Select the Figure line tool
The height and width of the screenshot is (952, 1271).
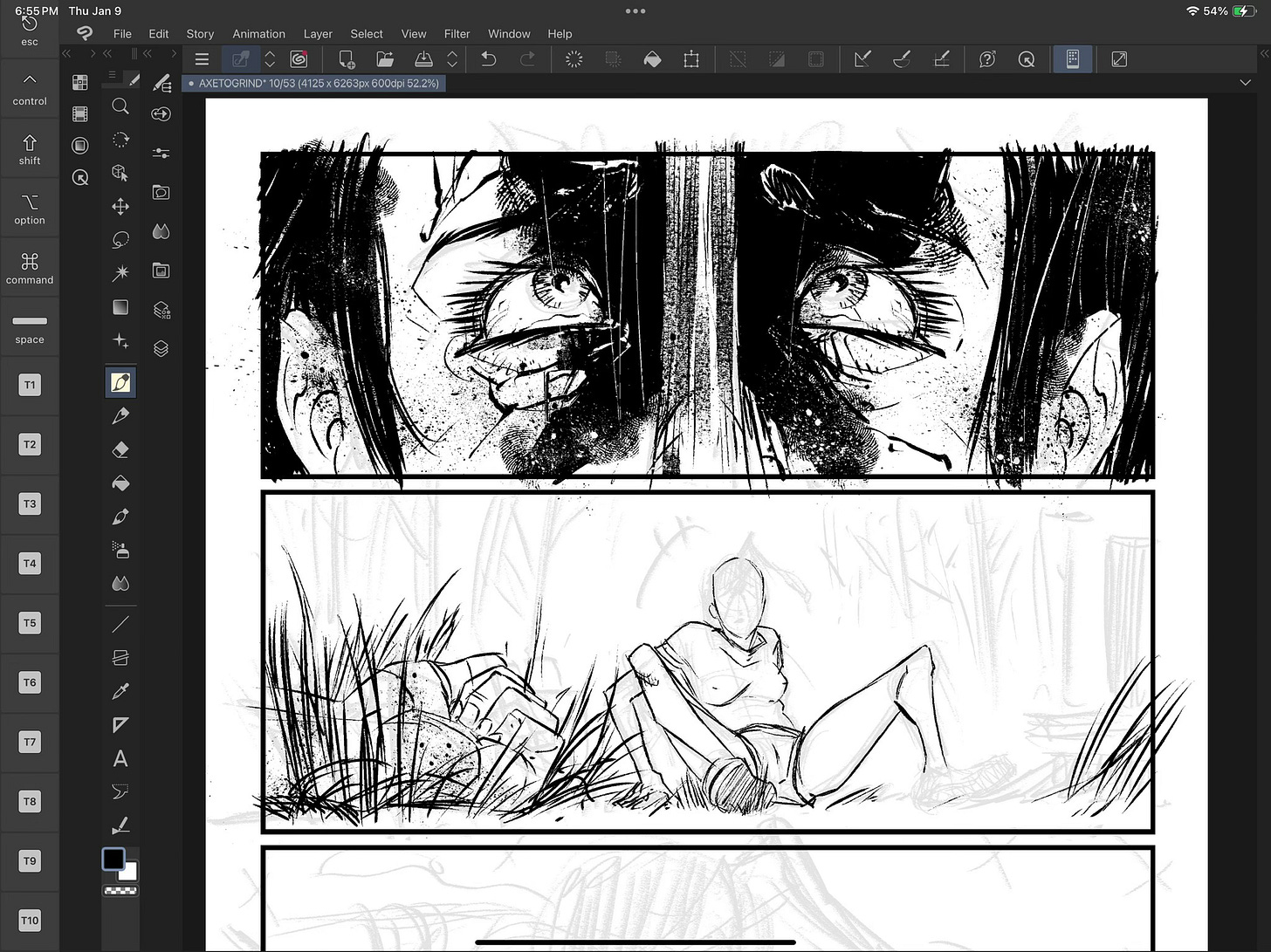click(x=120, y=624)
